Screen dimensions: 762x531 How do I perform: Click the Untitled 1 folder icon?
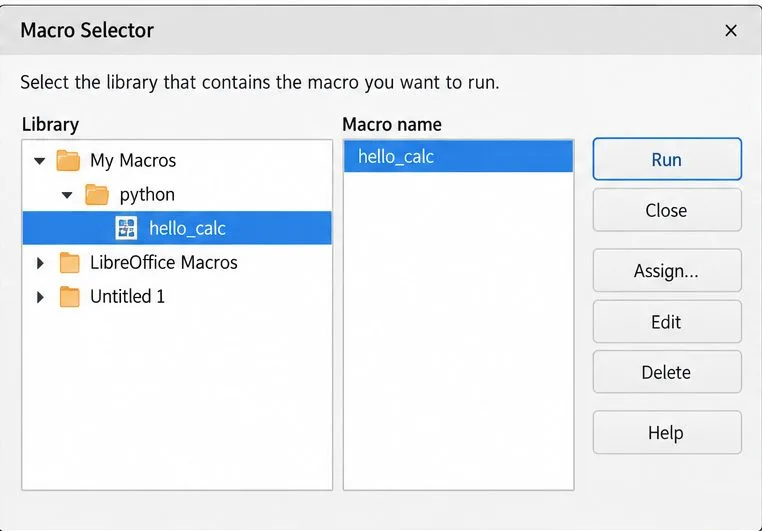69,297
